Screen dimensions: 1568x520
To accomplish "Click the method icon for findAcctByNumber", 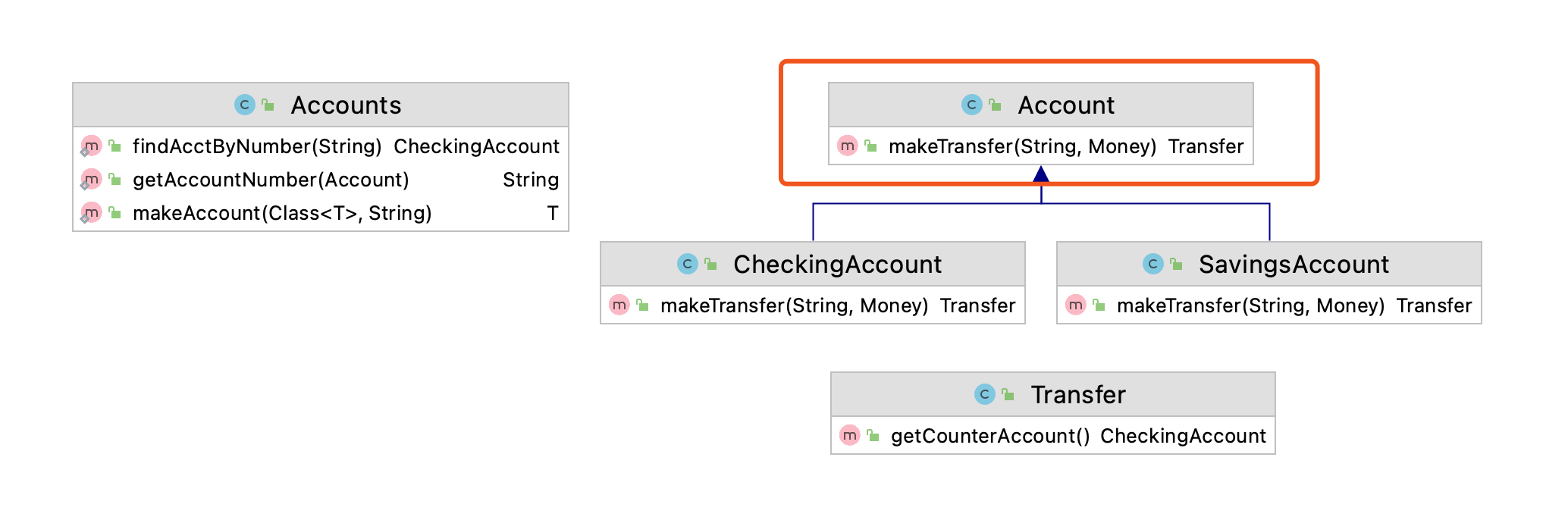I will [91, 146].
